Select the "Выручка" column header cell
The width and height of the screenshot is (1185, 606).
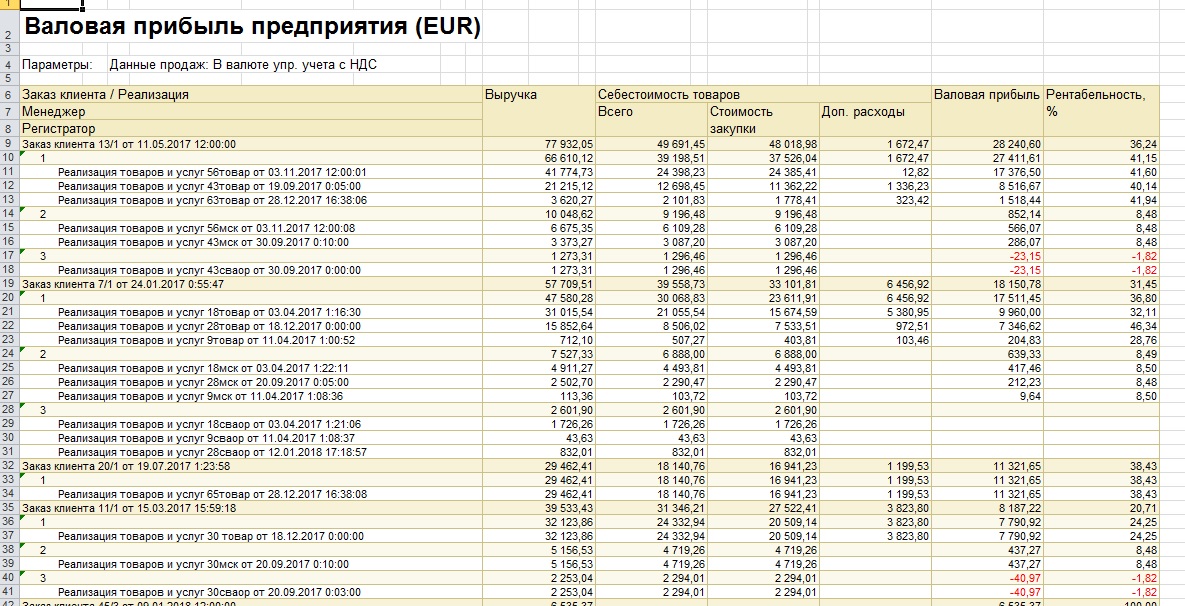click(511, 95)
